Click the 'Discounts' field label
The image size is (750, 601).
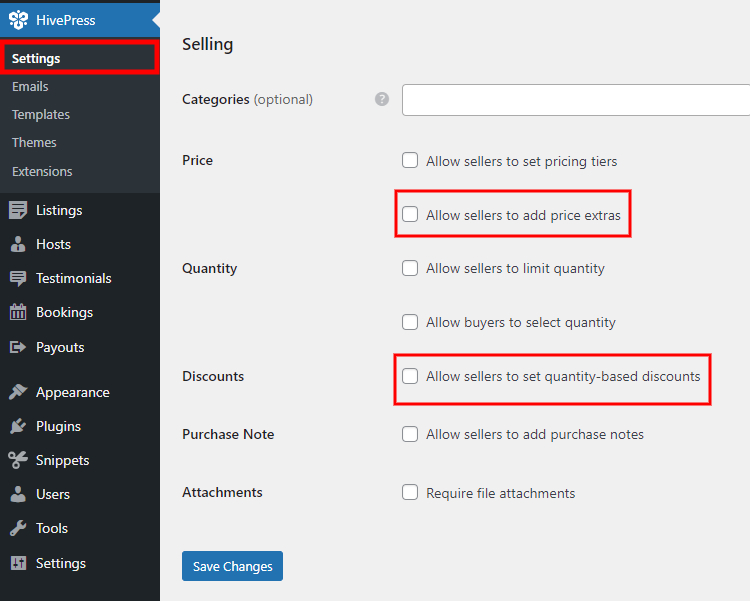[x=213, y=377]
